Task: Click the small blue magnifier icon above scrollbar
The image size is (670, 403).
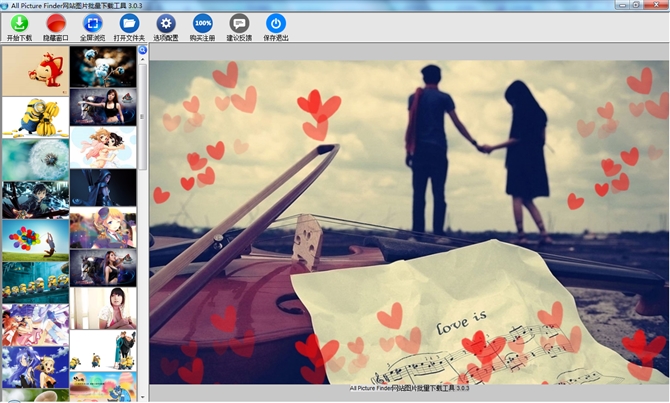Action: pyautogui.click(x=143, y=49)
